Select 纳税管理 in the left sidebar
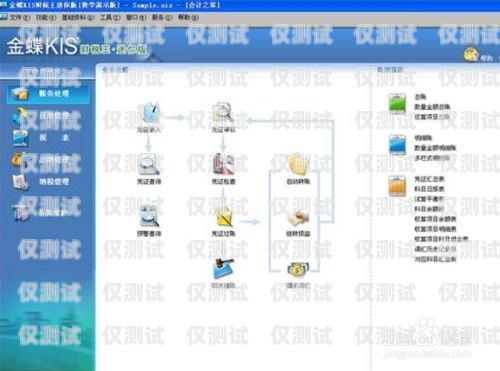This screenshot has width=500, height=371. 54,182
